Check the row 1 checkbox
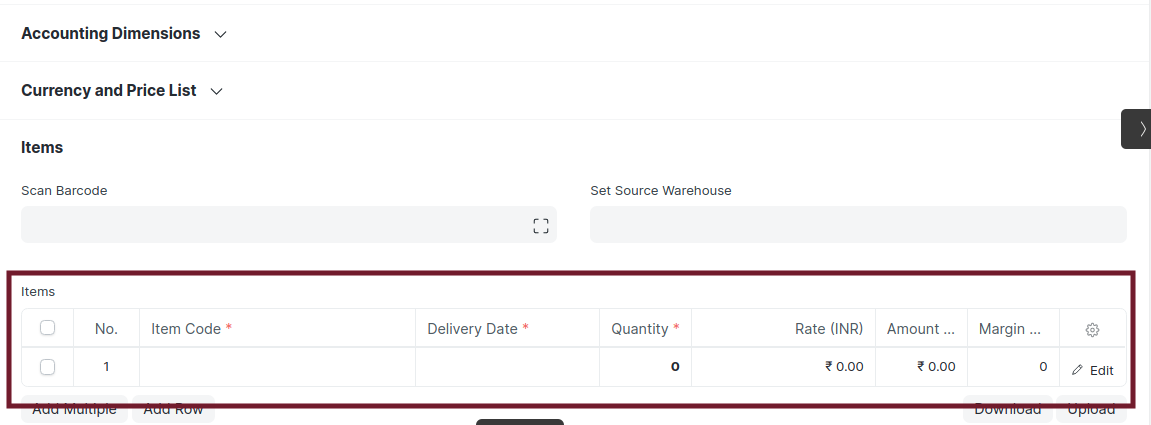The width and height of the screenshot is (1151, 425). point(48,366)
